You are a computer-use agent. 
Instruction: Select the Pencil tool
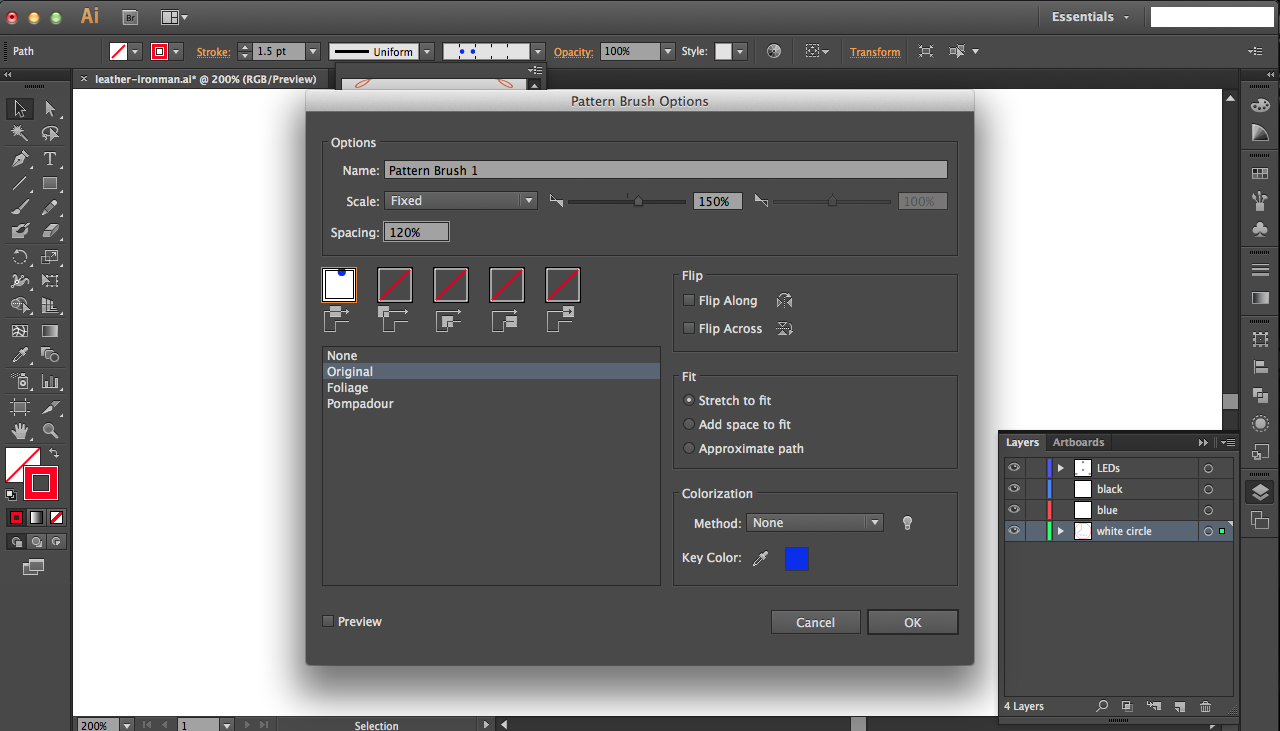pos(50,207)
